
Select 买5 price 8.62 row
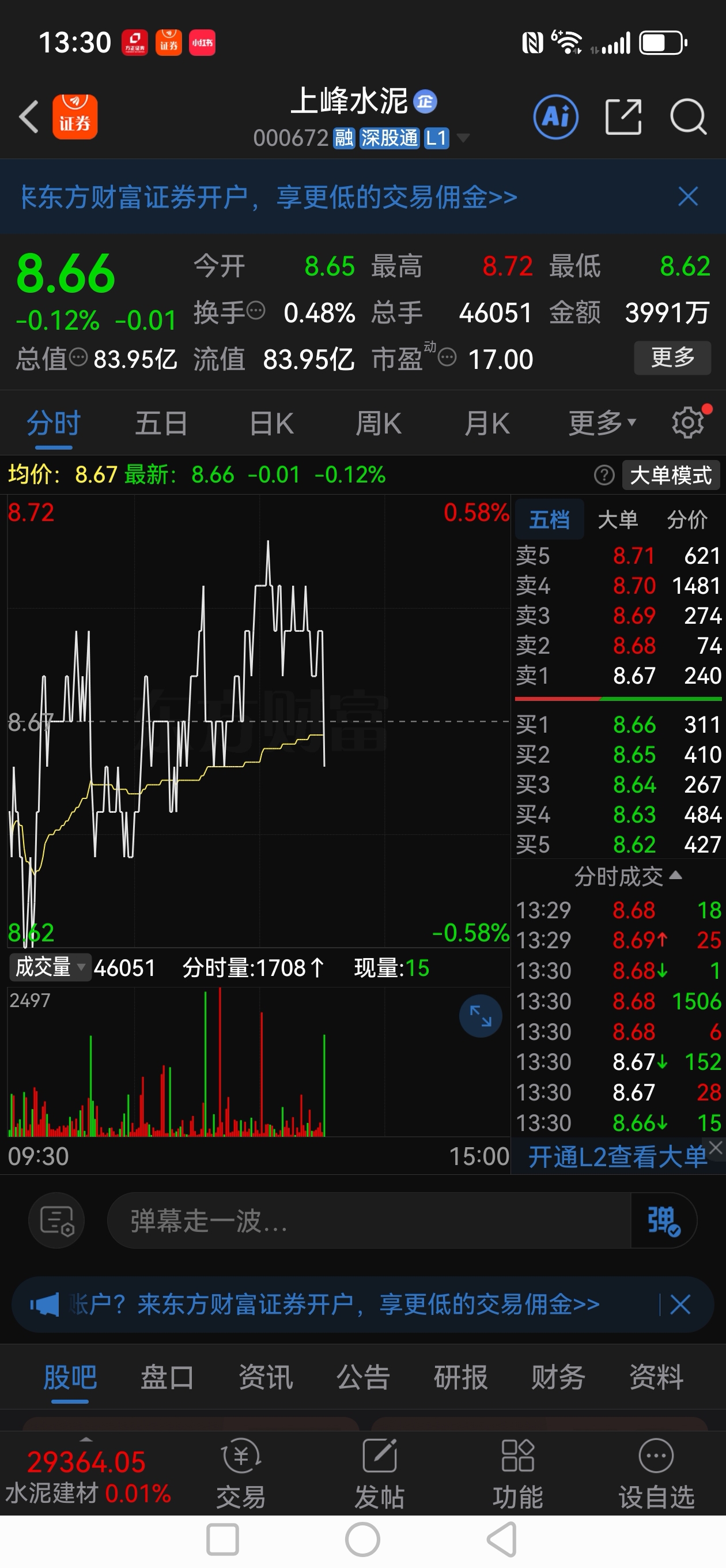(618, 845)
